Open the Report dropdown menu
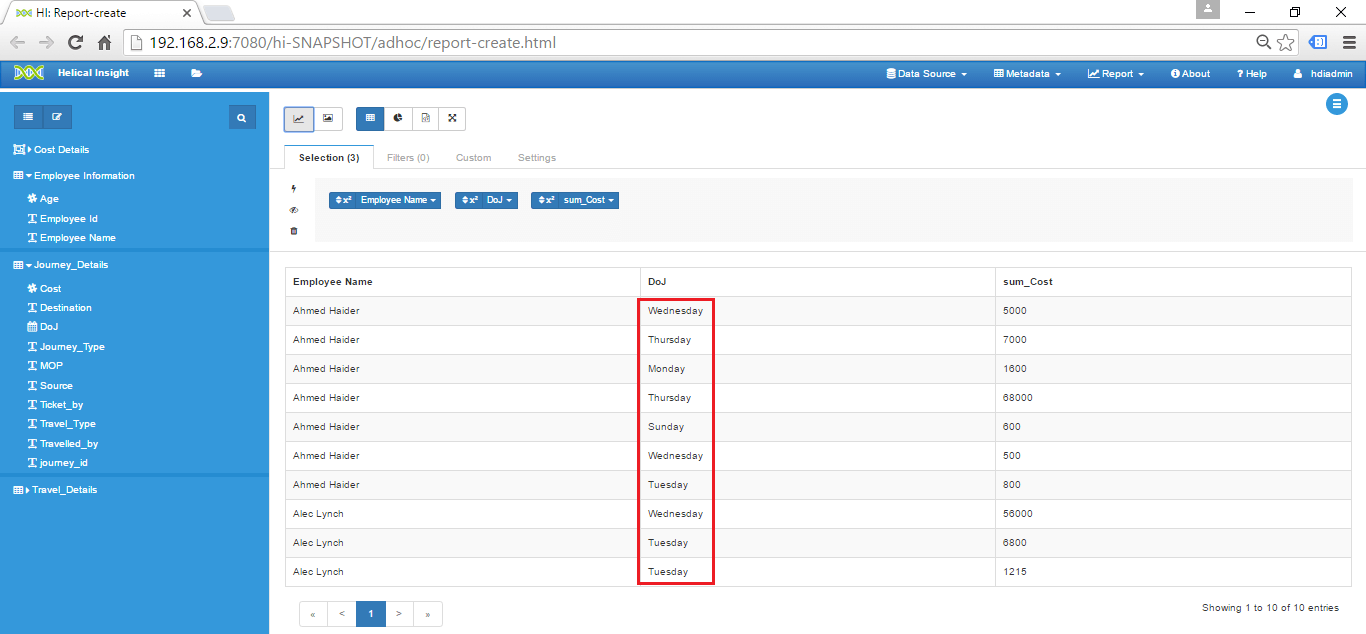 1116,74
